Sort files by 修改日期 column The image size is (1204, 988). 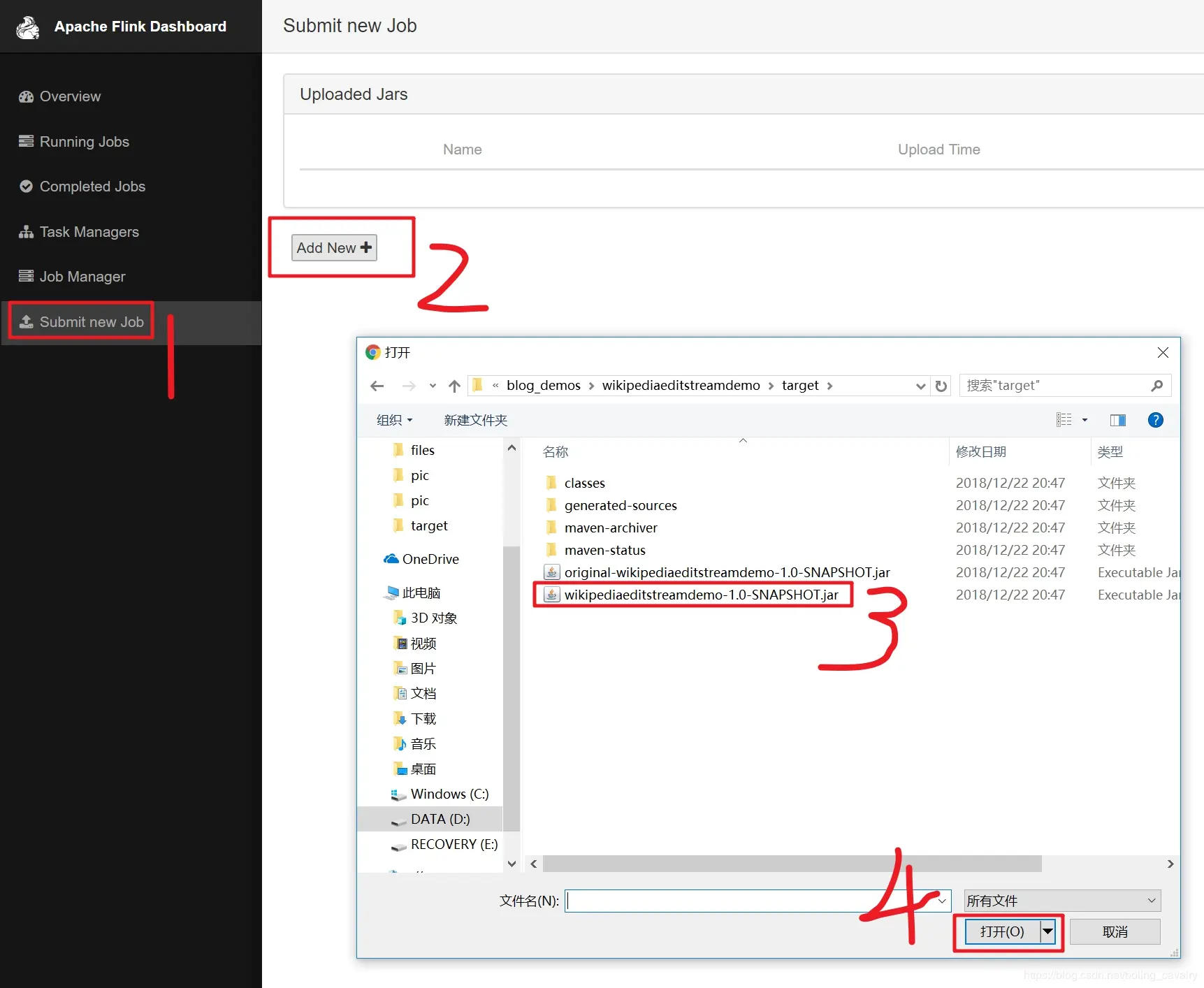click(981, 452)
